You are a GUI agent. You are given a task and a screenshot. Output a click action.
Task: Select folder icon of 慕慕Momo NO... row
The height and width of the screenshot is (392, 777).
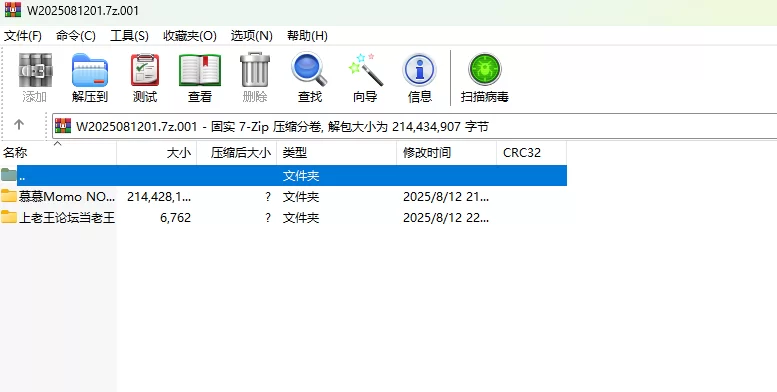[x=8, y=196]
